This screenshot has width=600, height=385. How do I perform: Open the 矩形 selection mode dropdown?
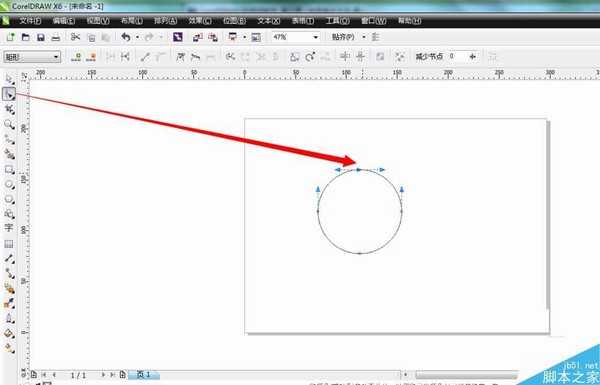click(x=32, y=57)
